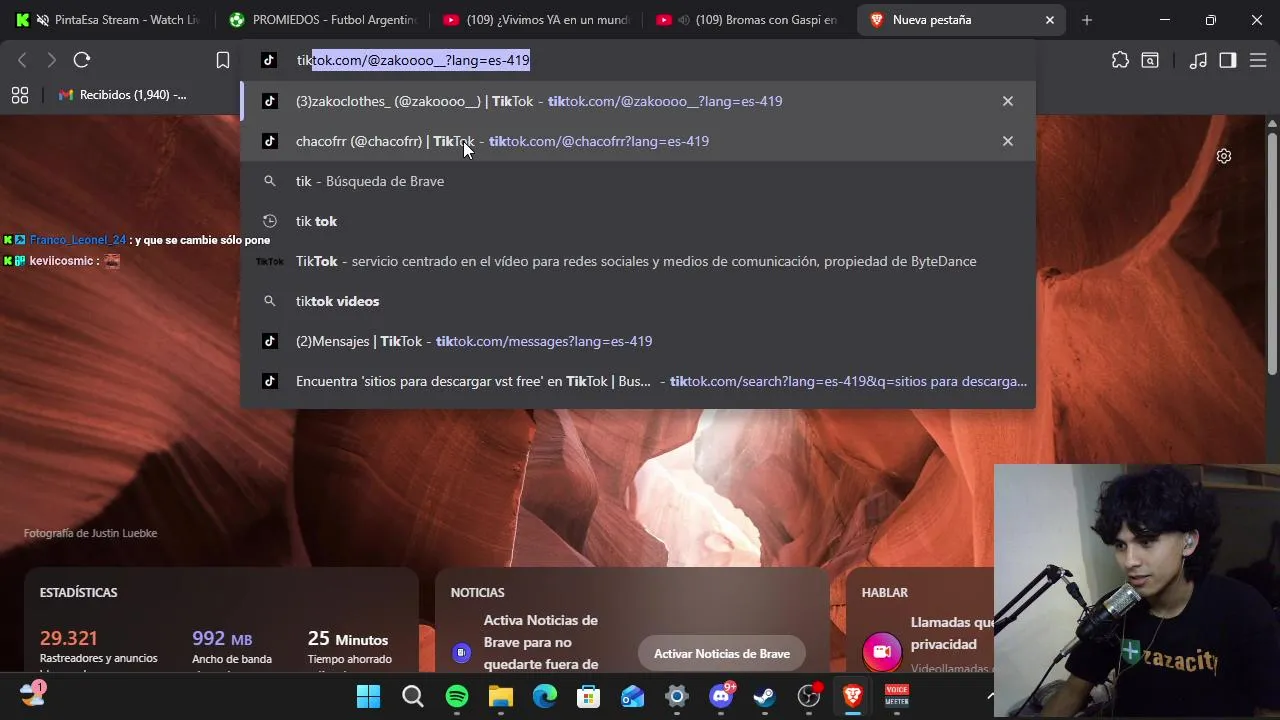The image size is (1280, 720).
Task: Open the weather widget on taskbar
Action: 32,694
